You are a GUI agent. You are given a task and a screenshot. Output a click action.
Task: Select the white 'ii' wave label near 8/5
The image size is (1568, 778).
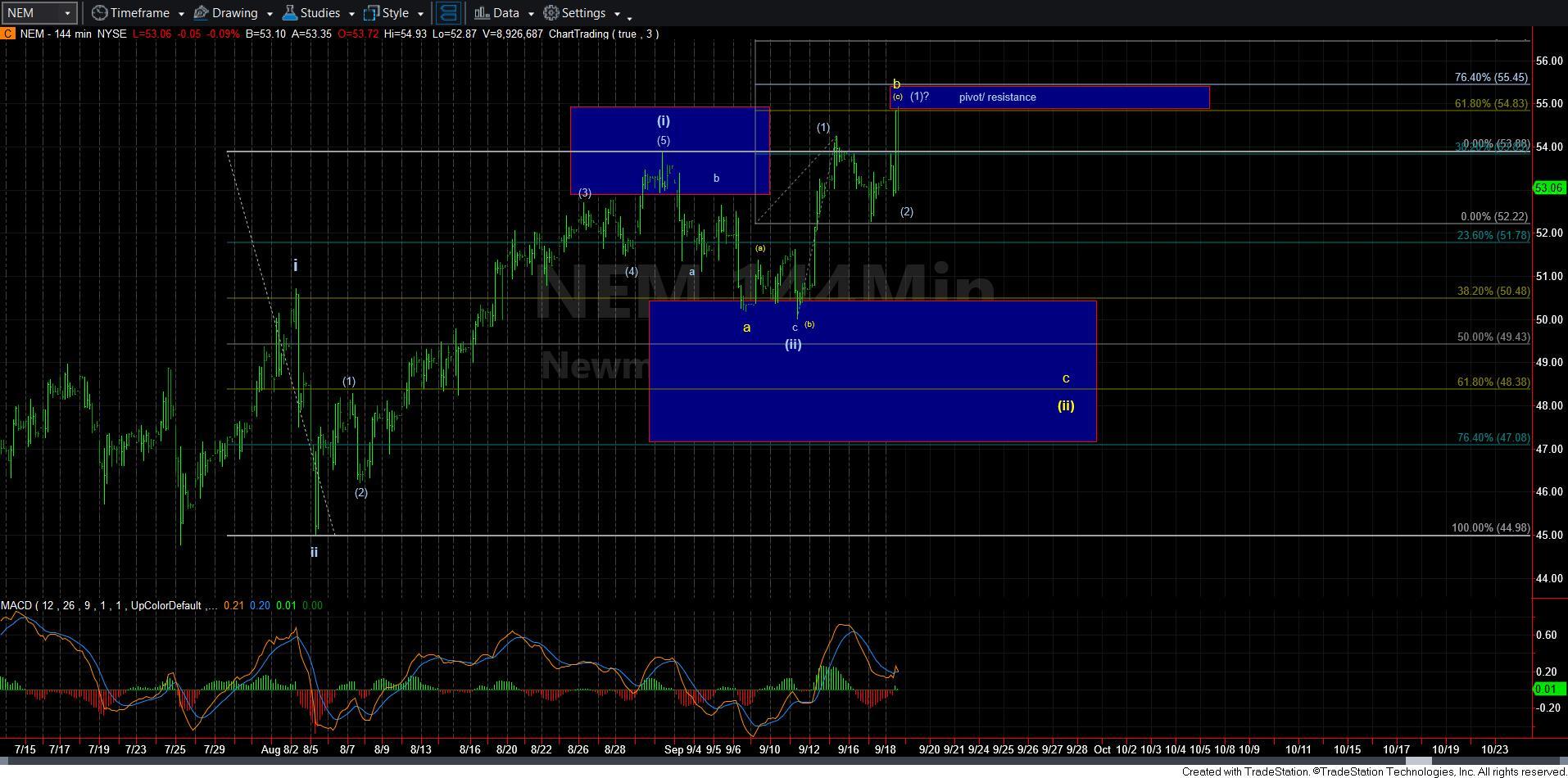click(314, 553)
